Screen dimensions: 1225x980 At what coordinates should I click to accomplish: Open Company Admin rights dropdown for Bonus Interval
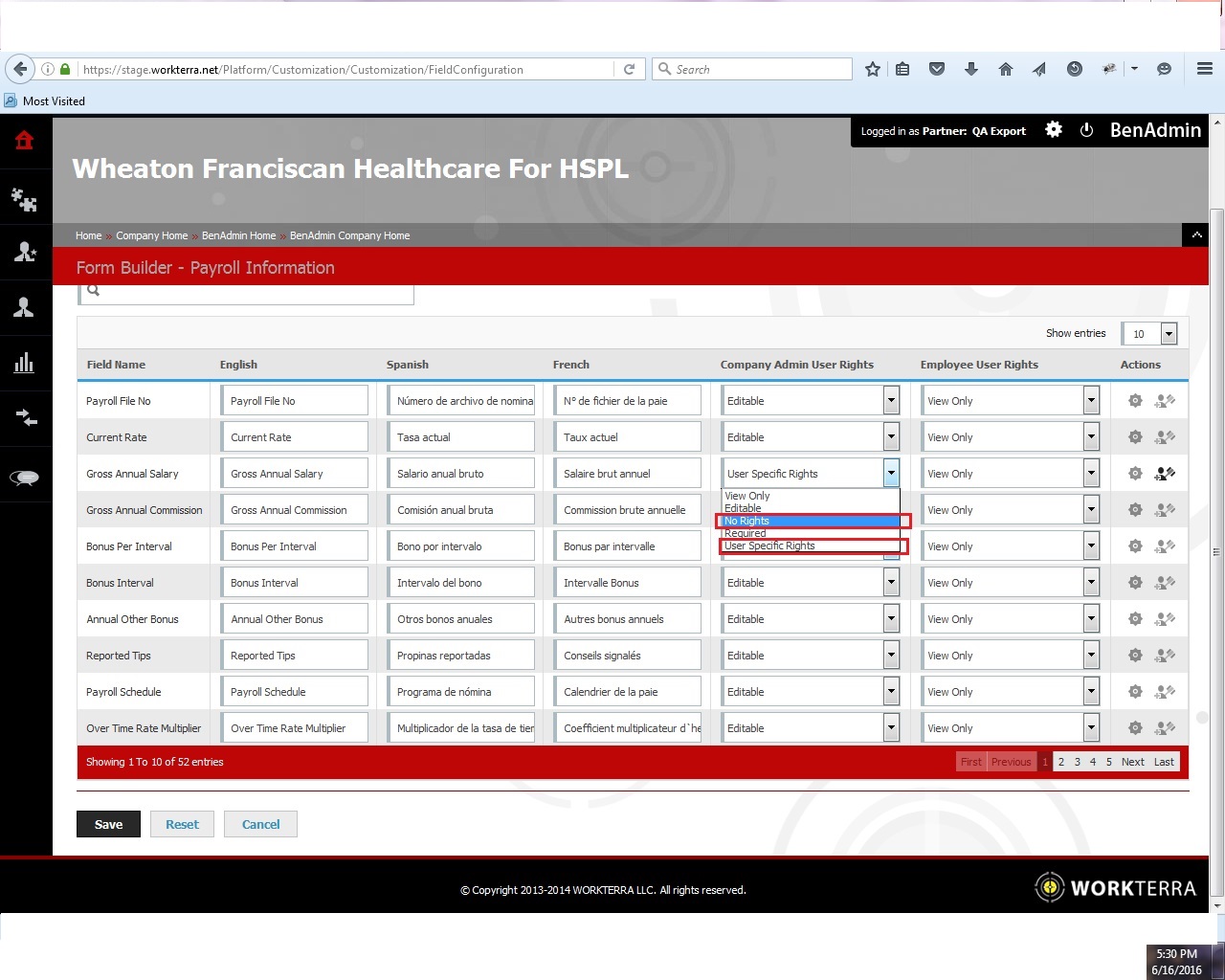pos(810,583)
